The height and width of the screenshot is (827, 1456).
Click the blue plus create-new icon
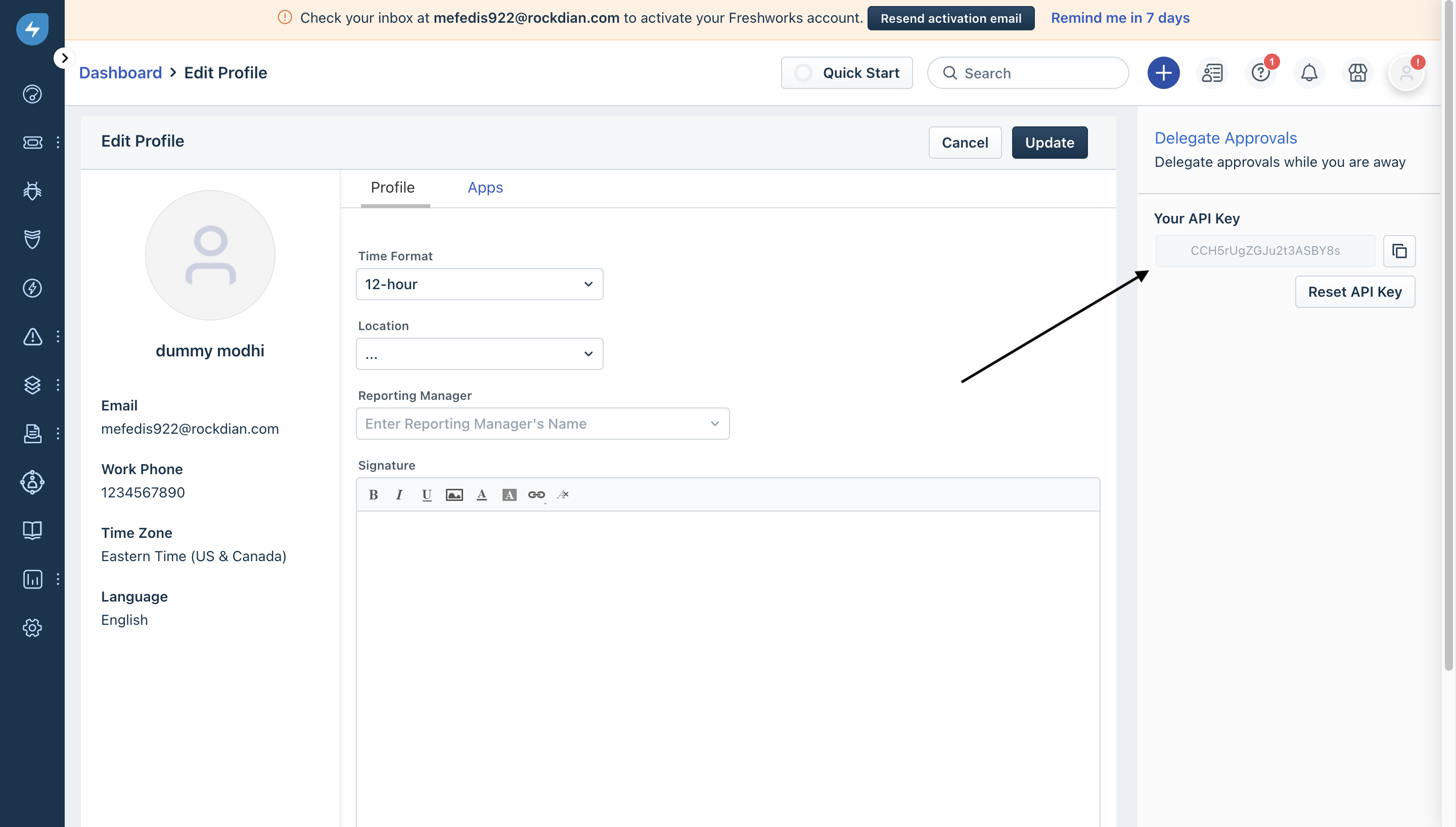click(x=1163, y=73)
